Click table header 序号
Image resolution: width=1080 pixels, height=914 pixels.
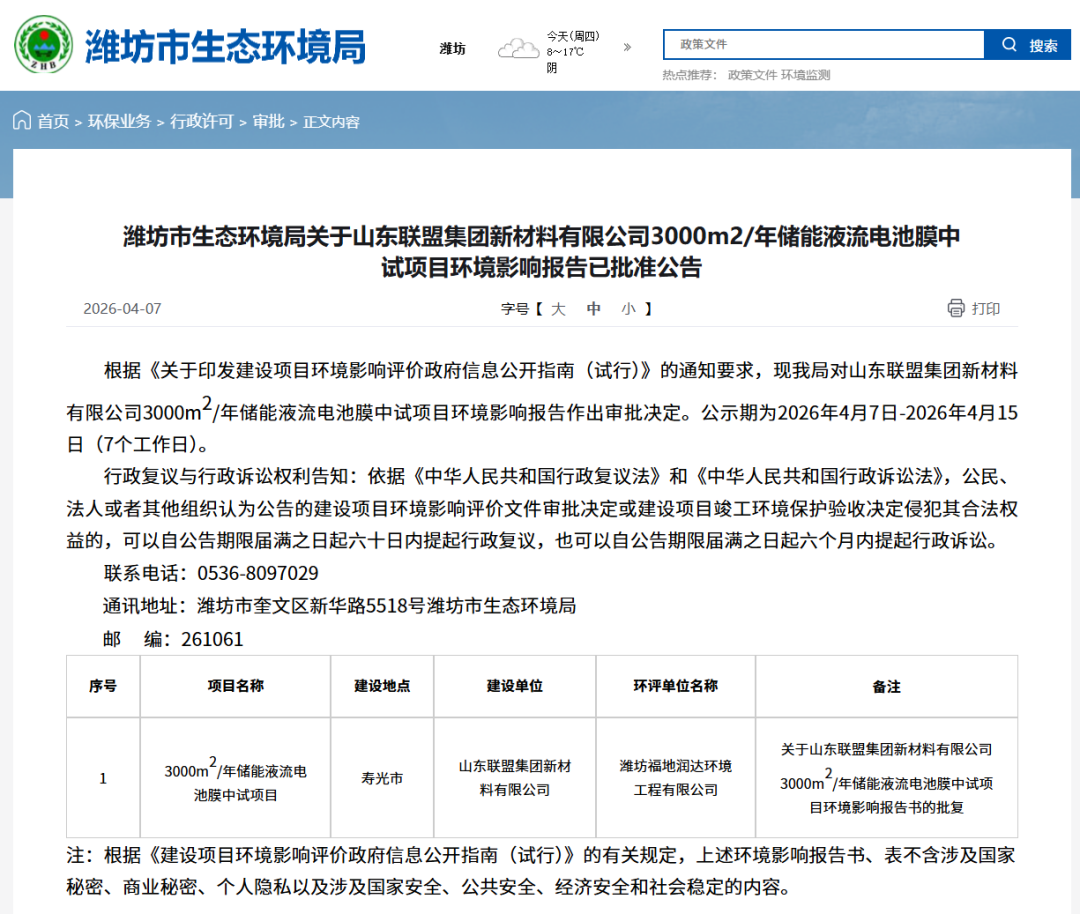coord(103,686)
